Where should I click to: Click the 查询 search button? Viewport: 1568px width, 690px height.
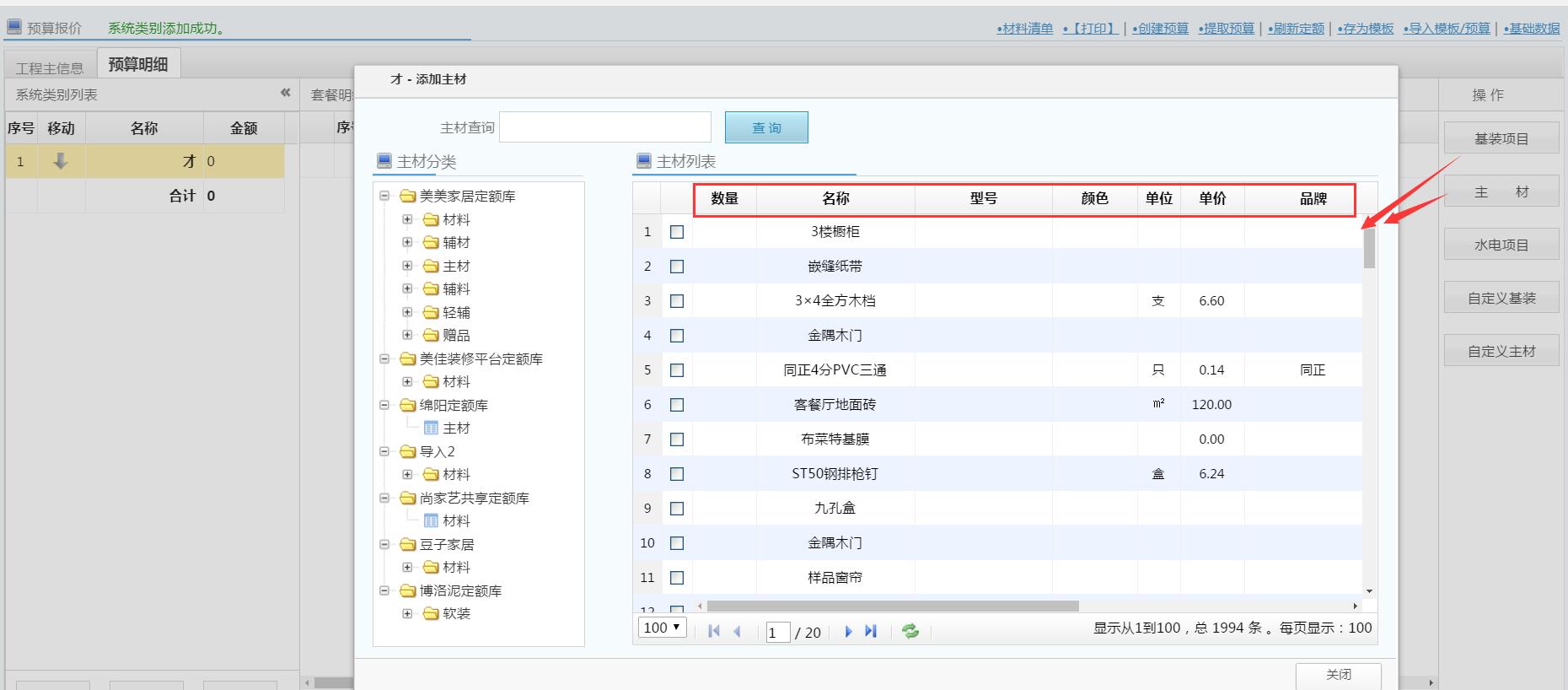pyautogui.click(x=766, y=127)
